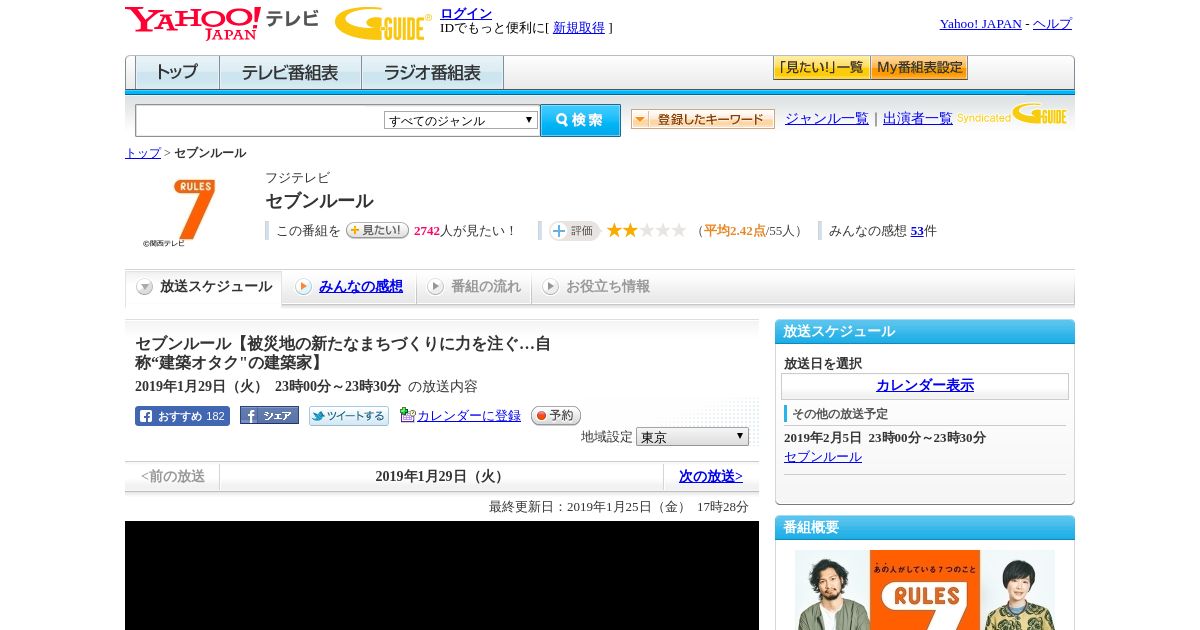Open the ジャンル一覧 link
The width and height of the screenshot is (1200, 630).
tap(827, 118)
